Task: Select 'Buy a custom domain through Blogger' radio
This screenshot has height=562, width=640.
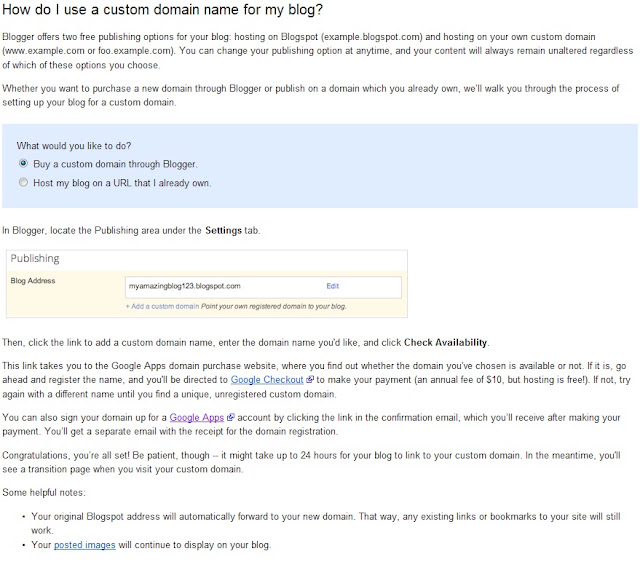Action: click(23, 163)
